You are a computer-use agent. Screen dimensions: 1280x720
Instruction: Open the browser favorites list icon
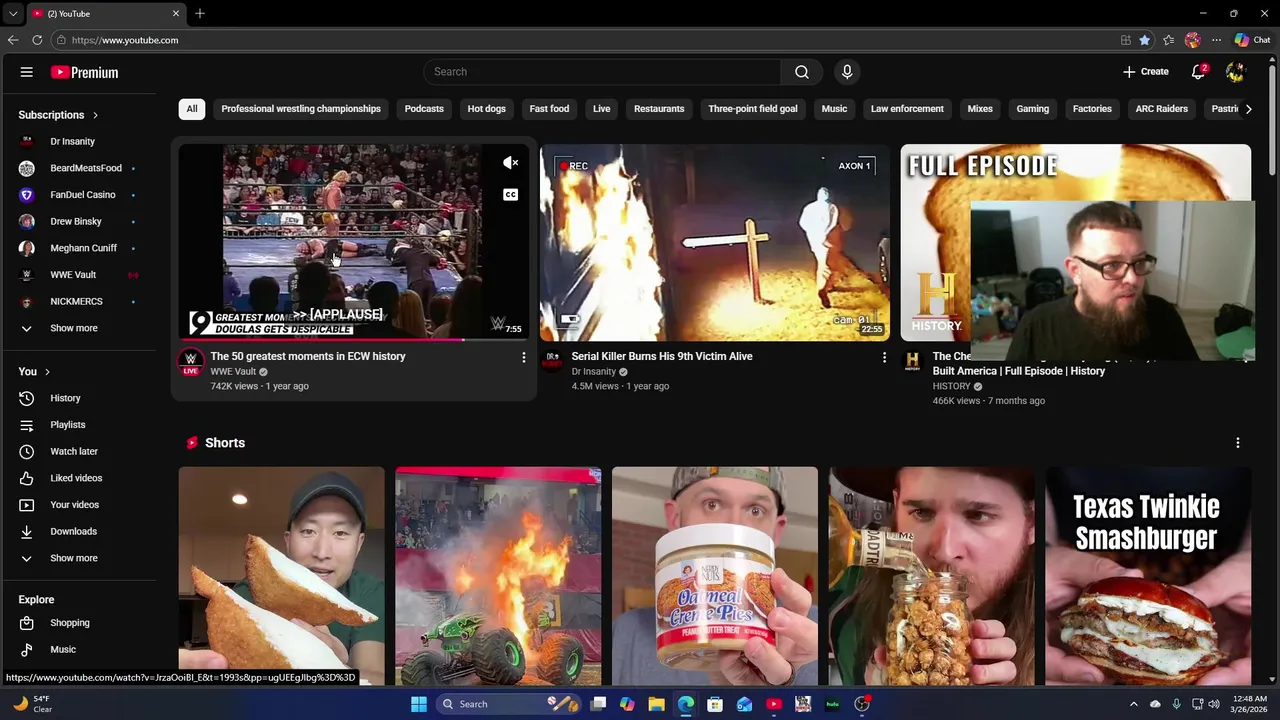(1168, 40)
